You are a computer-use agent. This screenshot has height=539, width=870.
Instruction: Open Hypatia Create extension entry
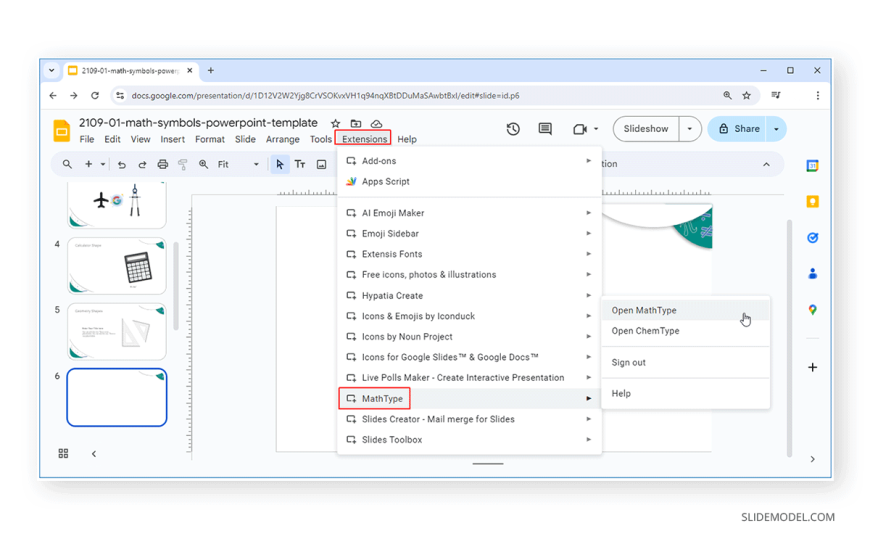point(469,295)
